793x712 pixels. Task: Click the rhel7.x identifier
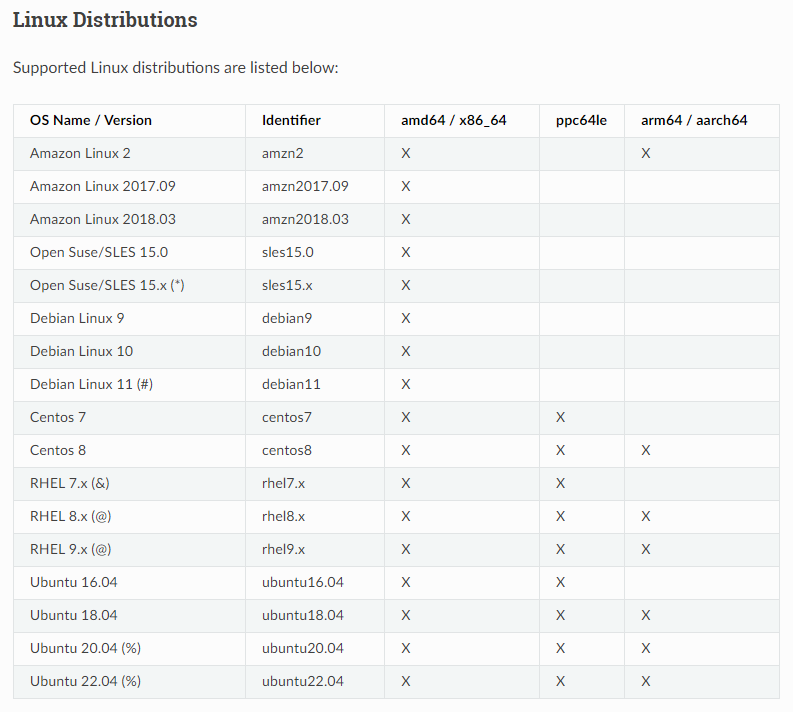pos(283,483)
